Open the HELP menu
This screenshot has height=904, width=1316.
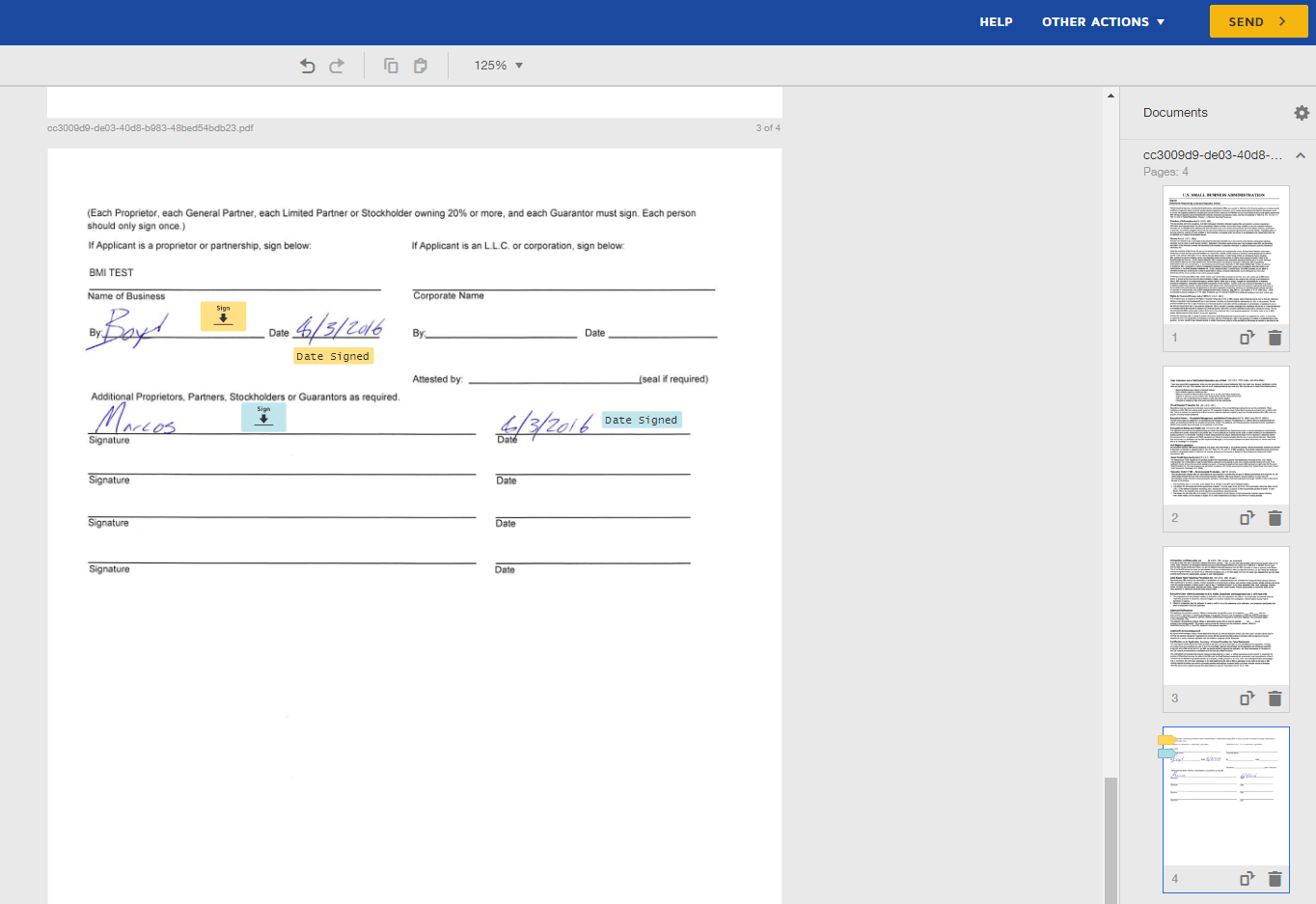[996, 21]
